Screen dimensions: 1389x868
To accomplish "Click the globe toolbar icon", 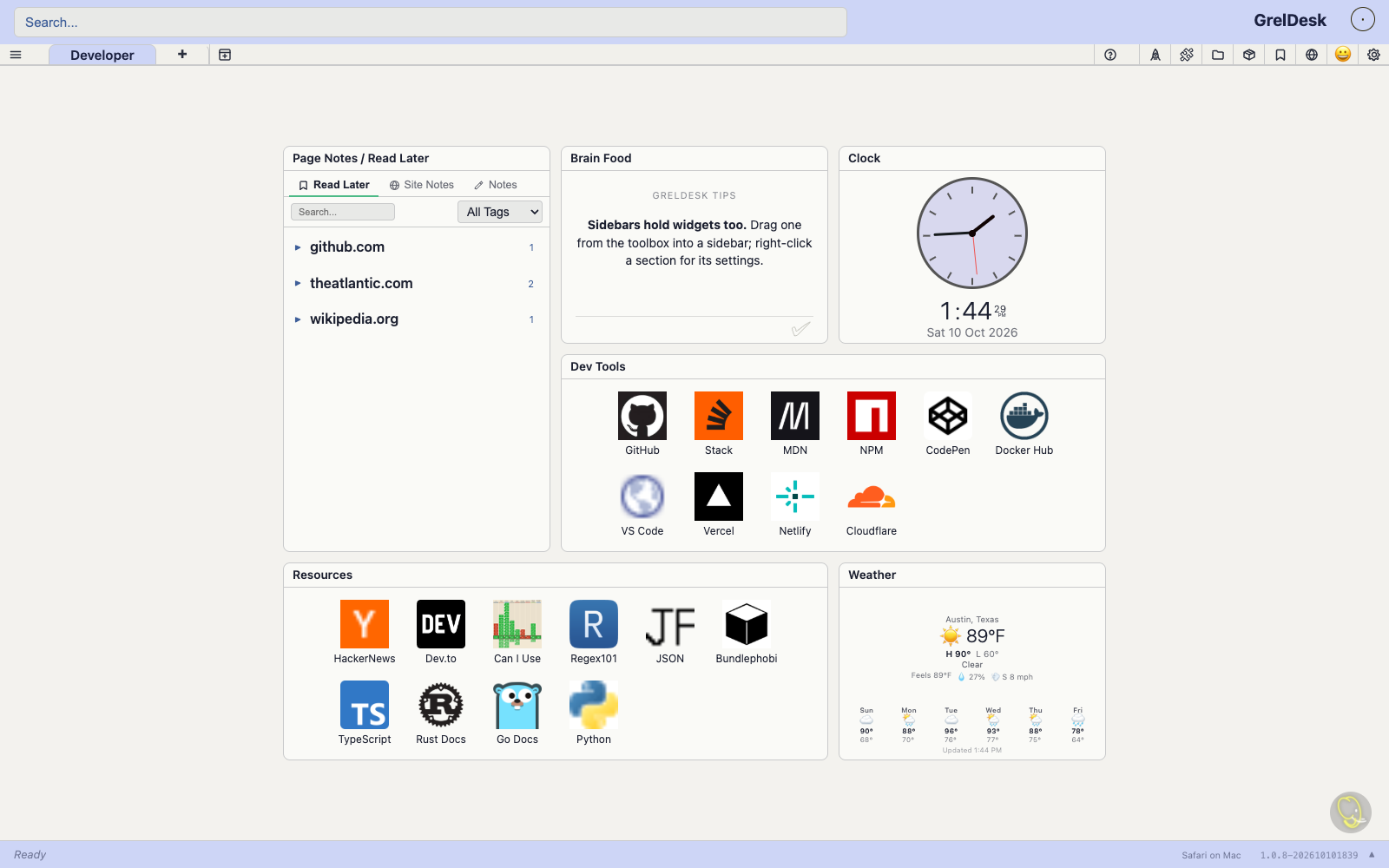I will click(x=1312, y=55).
